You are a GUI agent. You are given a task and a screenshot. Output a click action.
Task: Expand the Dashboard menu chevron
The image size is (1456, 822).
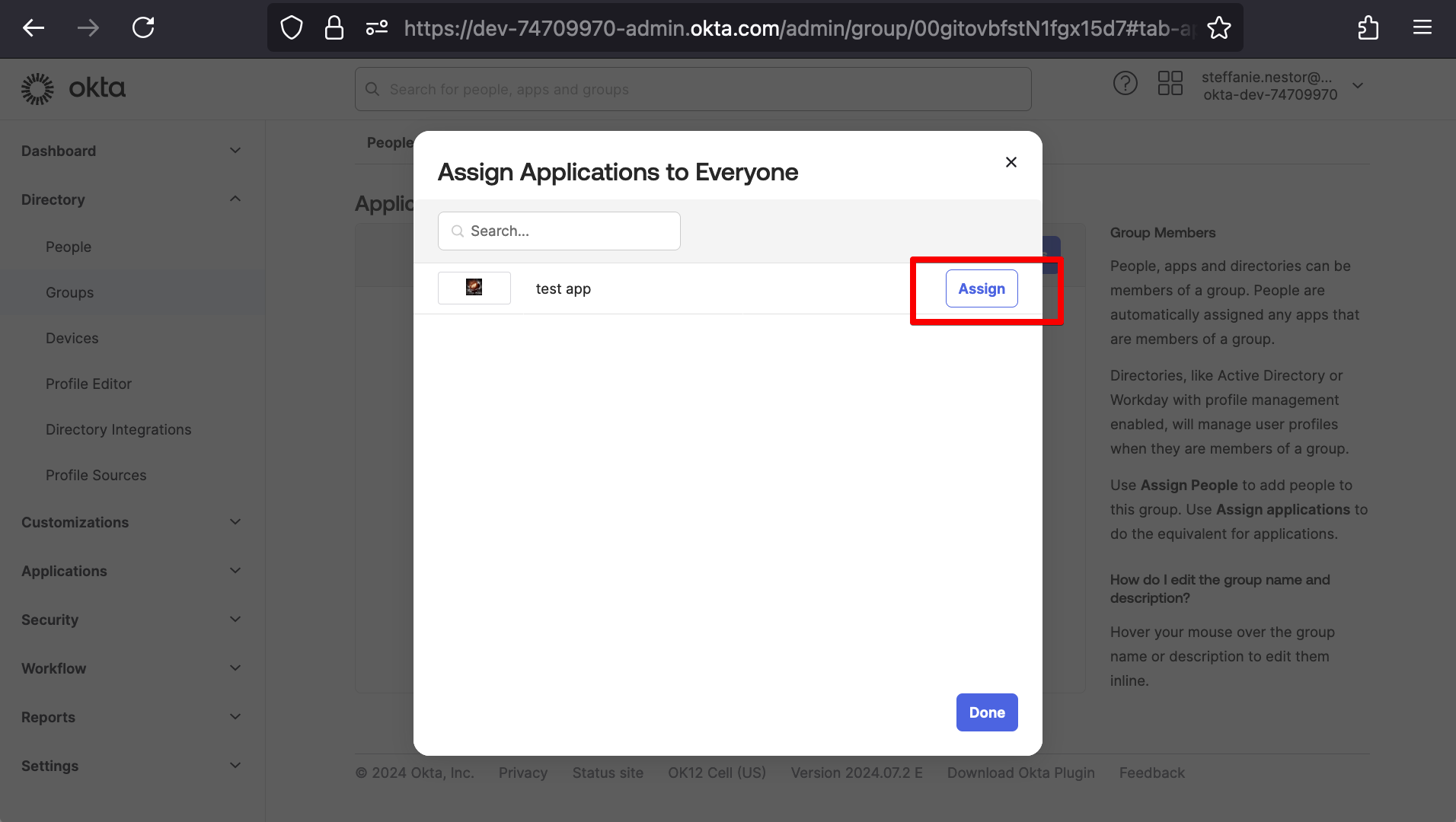(235, 151)
